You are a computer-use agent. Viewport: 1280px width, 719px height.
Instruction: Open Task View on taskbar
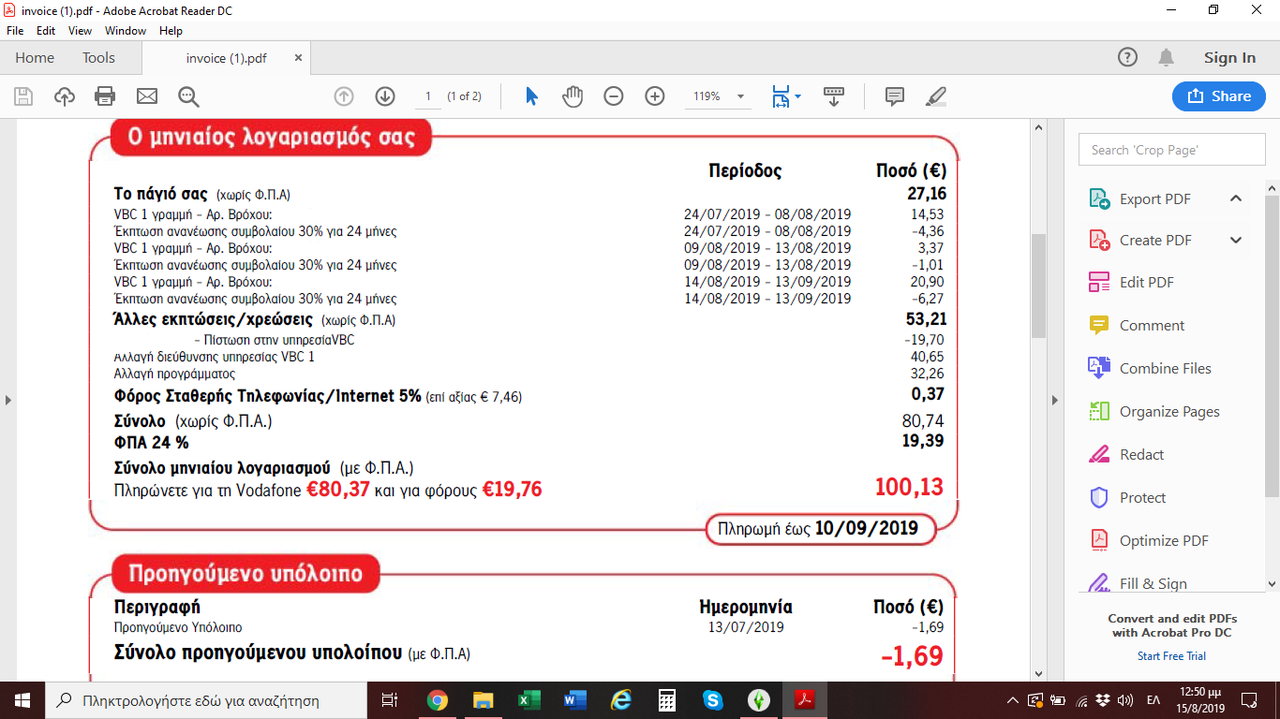(x=391, y=700)
